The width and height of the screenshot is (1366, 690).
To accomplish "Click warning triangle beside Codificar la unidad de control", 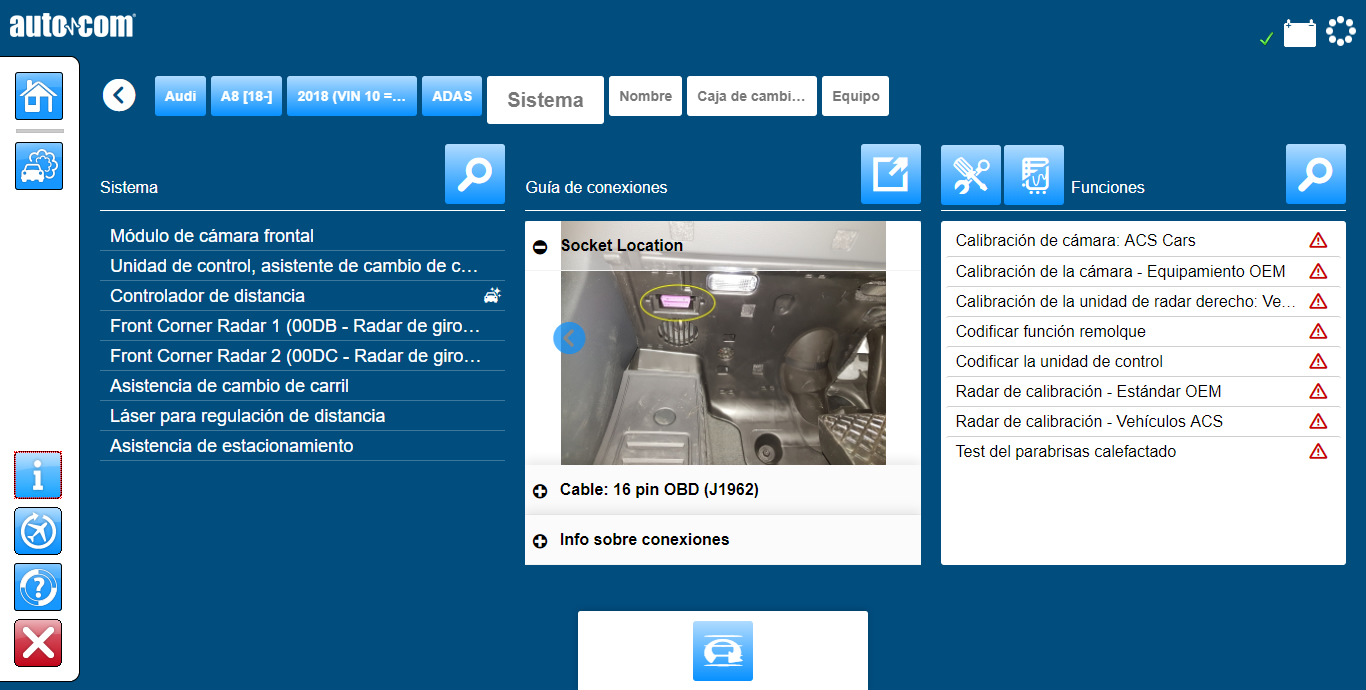I will (x=1318, y=361).
